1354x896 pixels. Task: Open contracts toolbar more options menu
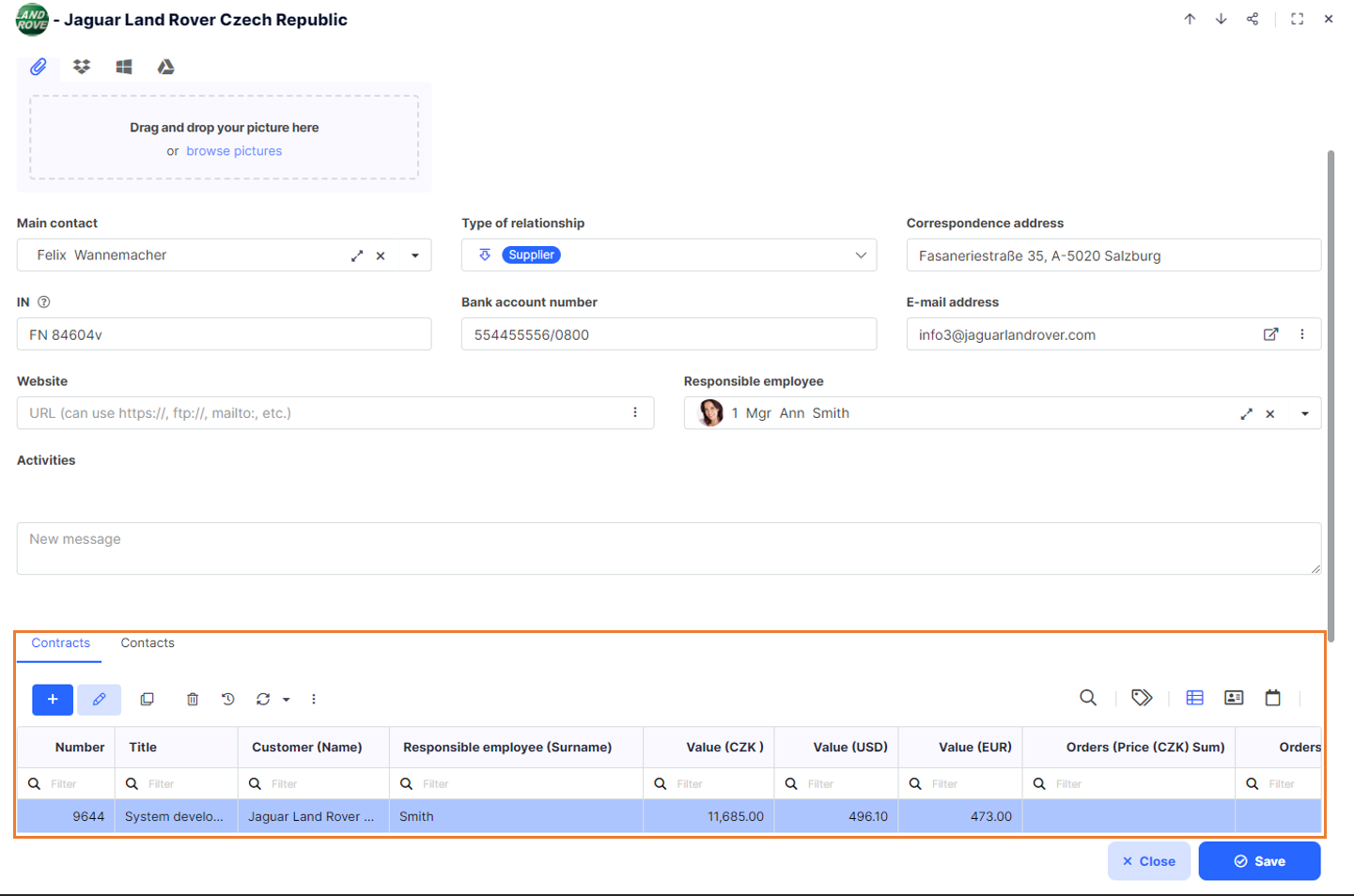click(x=314, y=700)
